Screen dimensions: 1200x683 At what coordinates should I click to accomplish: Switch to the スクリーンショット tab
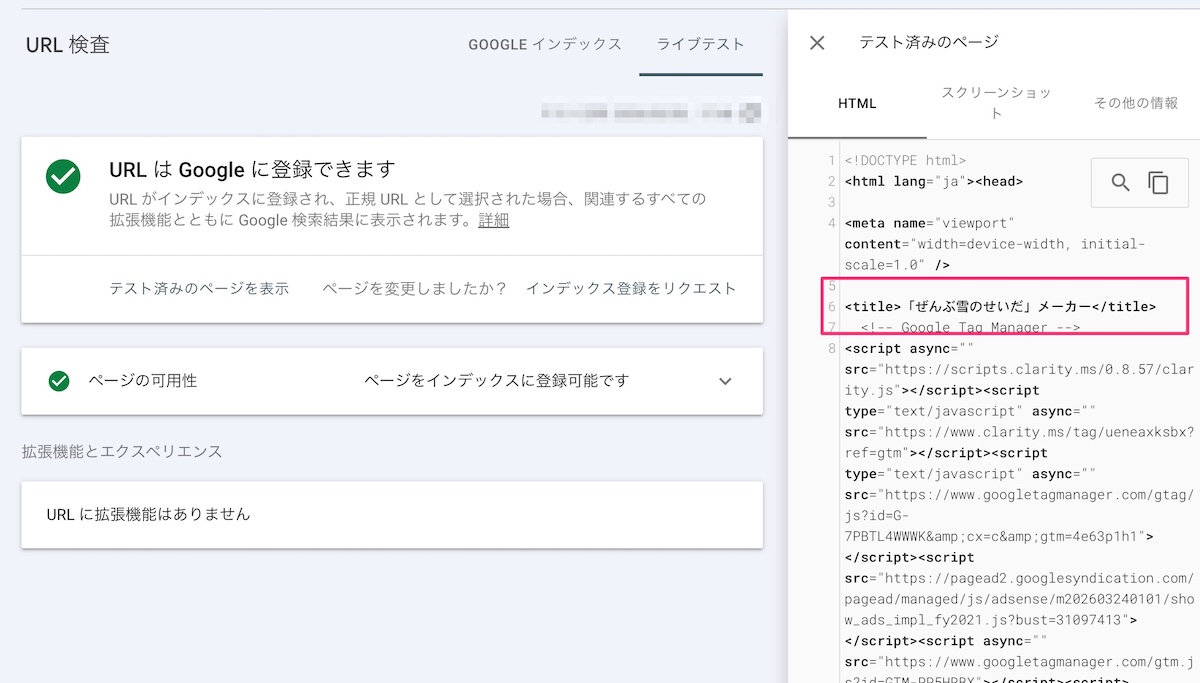click(996, 103)
